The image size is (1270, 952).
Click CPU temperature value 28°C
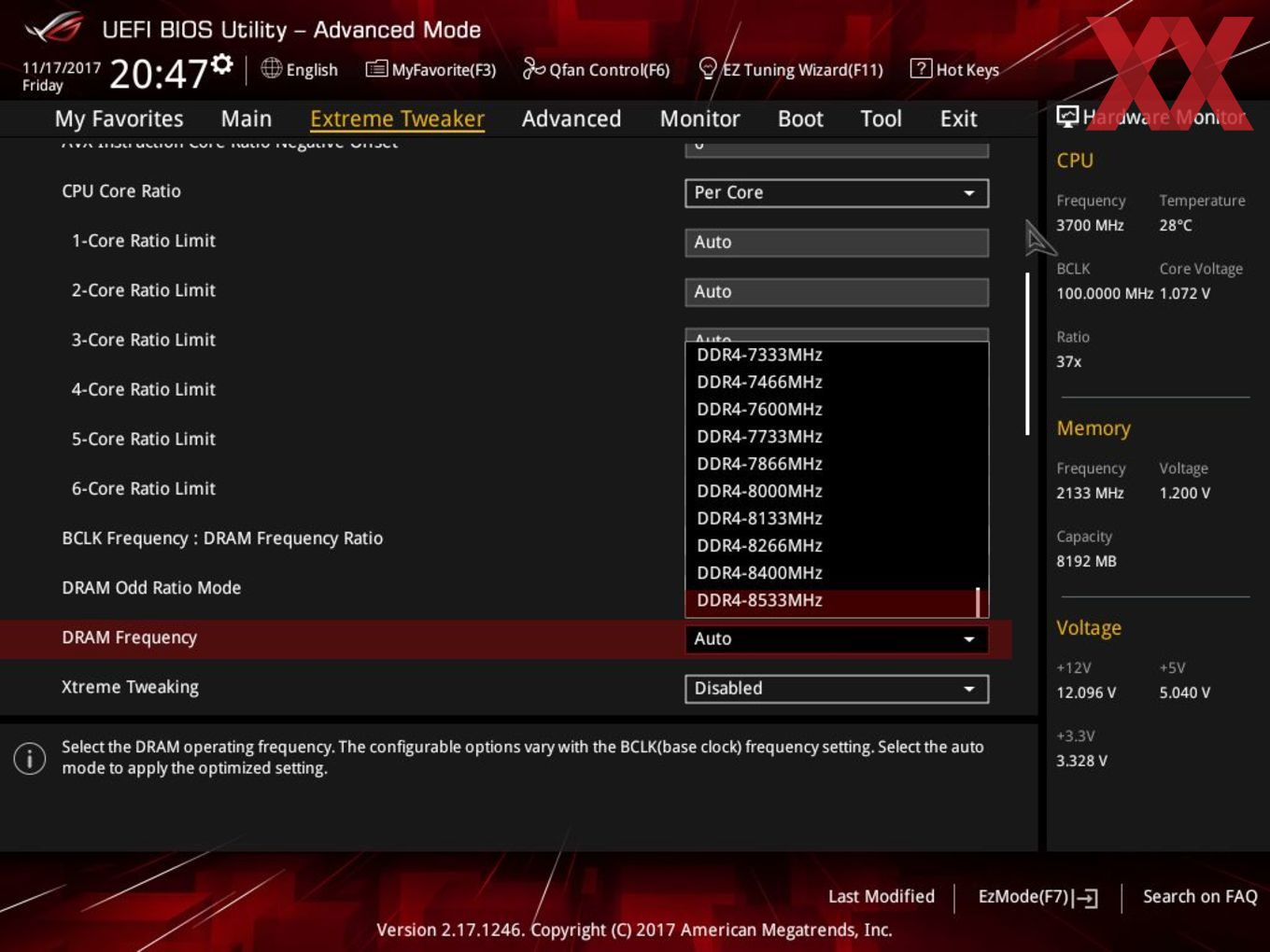pos(1176,225)
